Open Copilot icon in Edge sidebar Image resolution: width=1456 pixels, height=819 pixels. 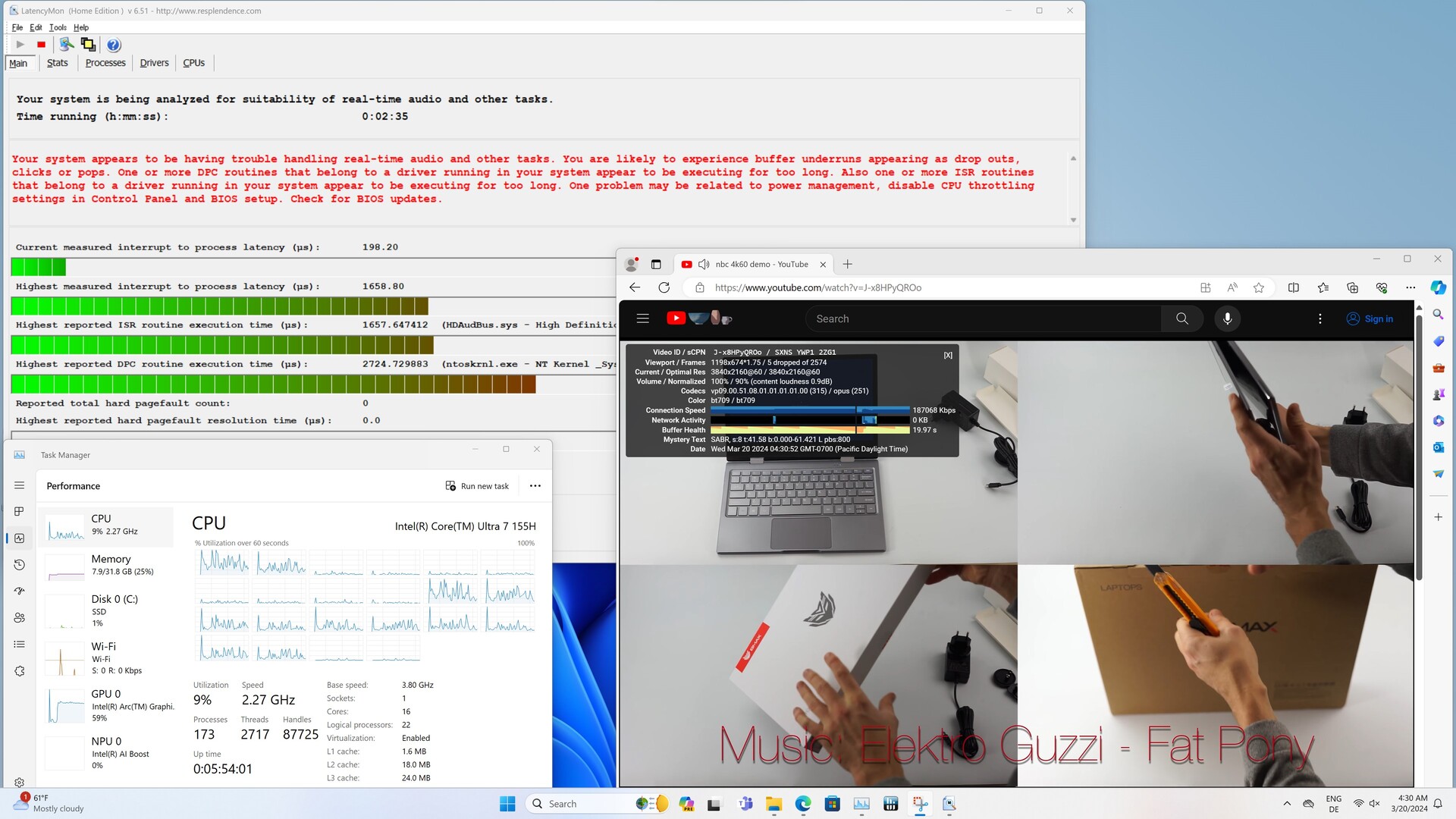click(x=1438, y=287)
